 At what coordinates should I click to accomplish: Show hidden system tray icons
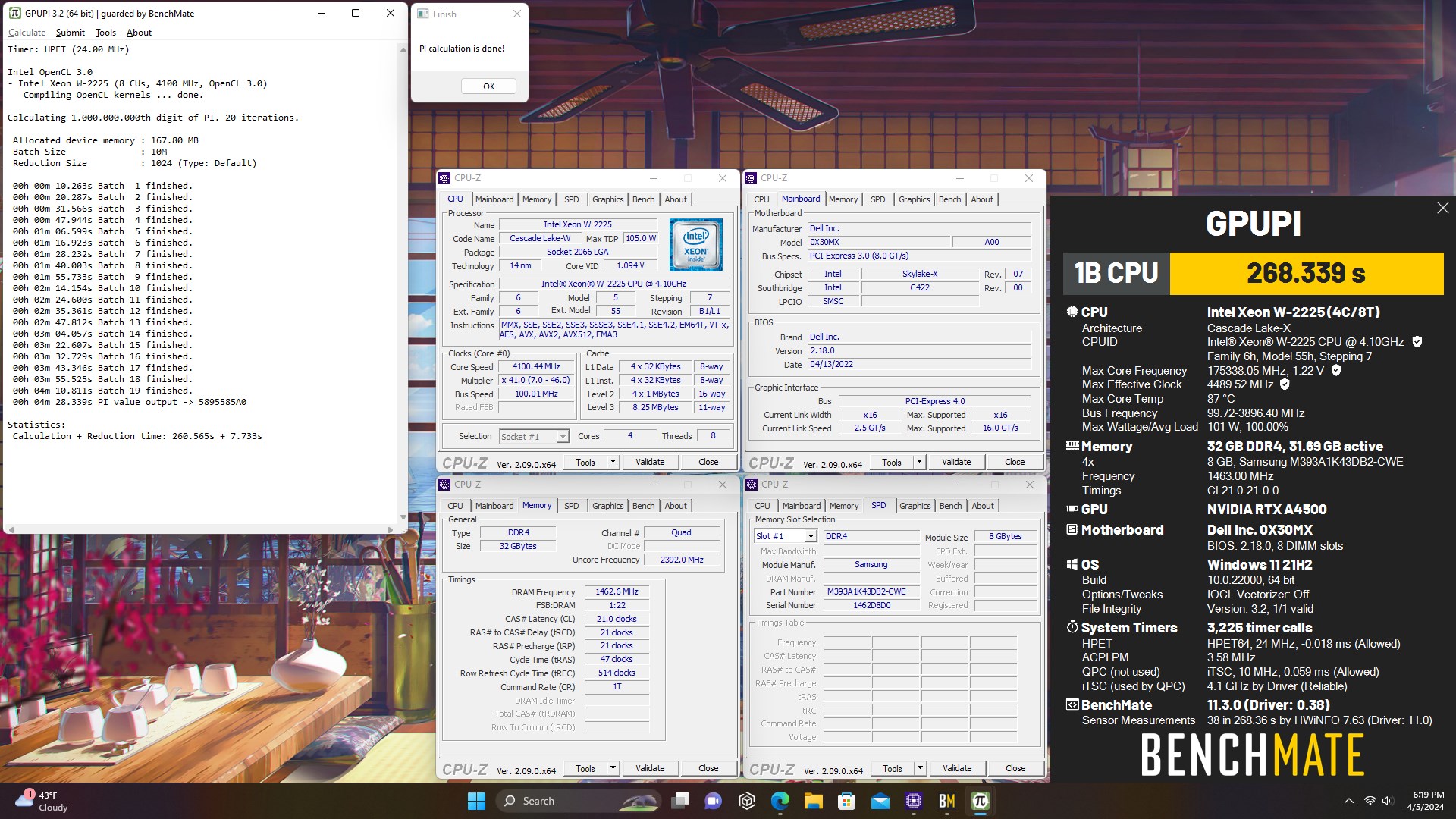(x=1349, y=801)
